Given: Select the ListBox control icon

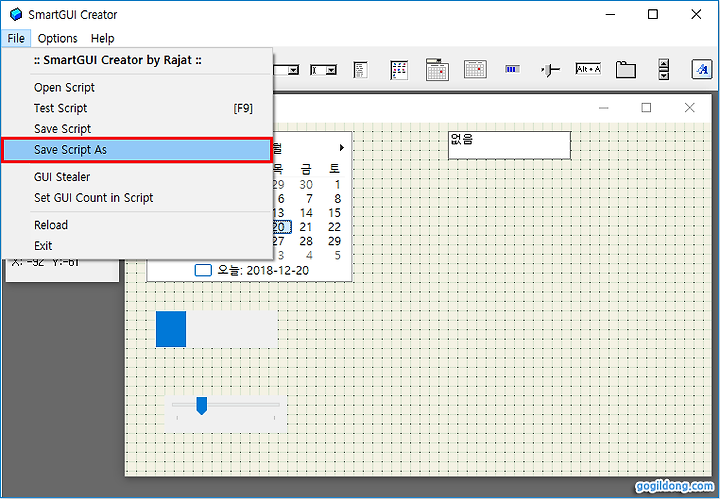Looking at the screenshot, I should pos(360,70).
